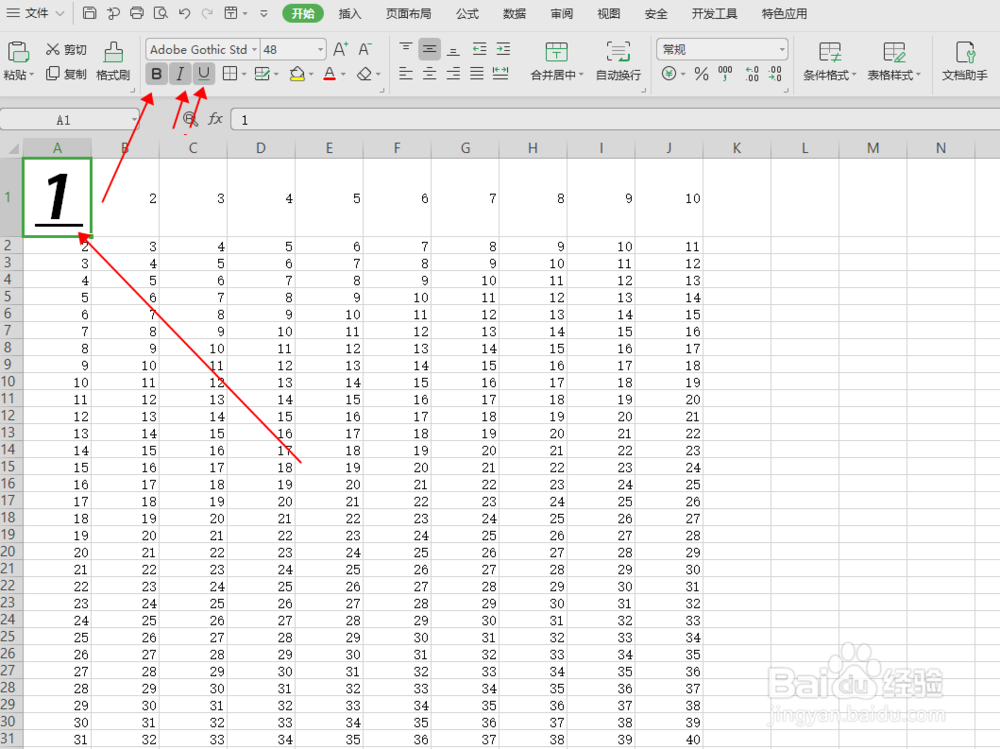Click the fx insert function icon

pos(216,119)
